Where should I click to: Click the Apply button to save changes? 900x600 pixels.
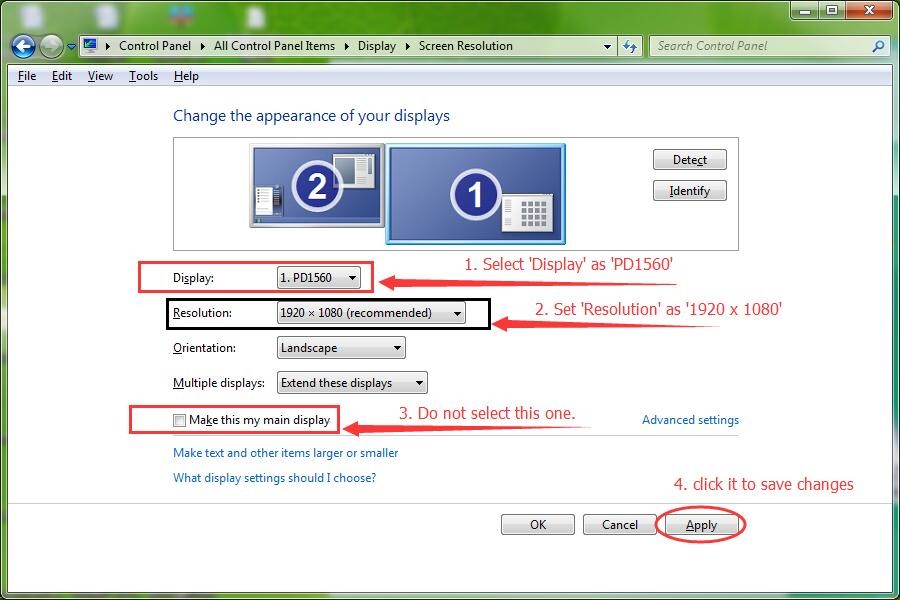coord(701,524)
